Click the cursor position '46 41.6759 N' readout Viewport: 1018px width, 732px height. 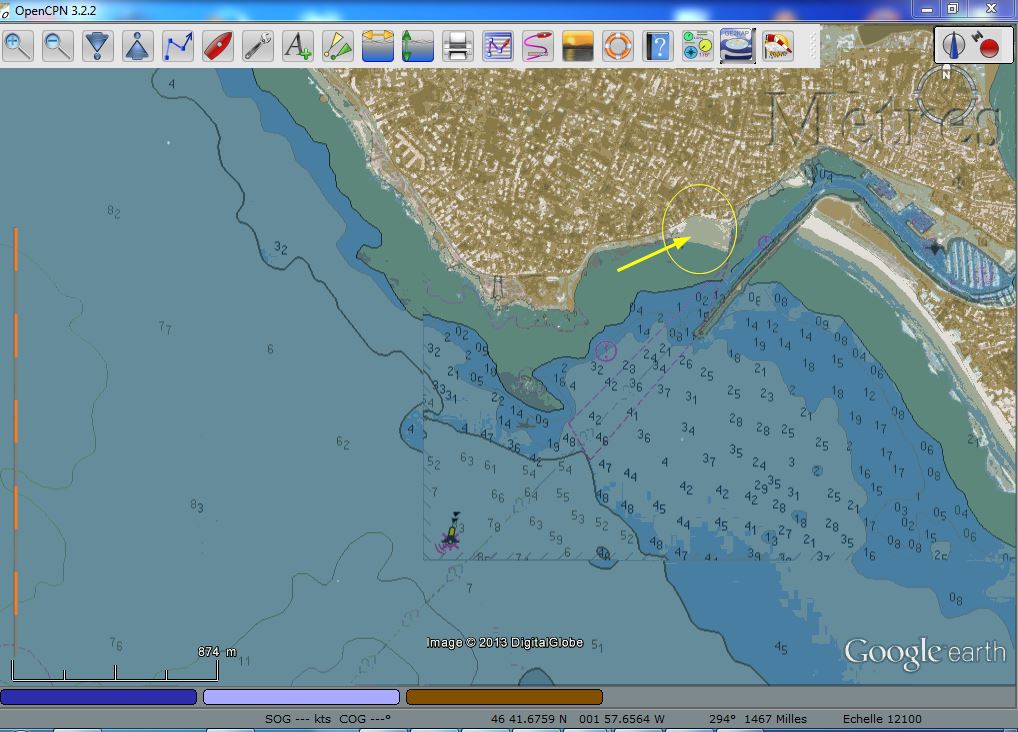[x=529, y=719]
